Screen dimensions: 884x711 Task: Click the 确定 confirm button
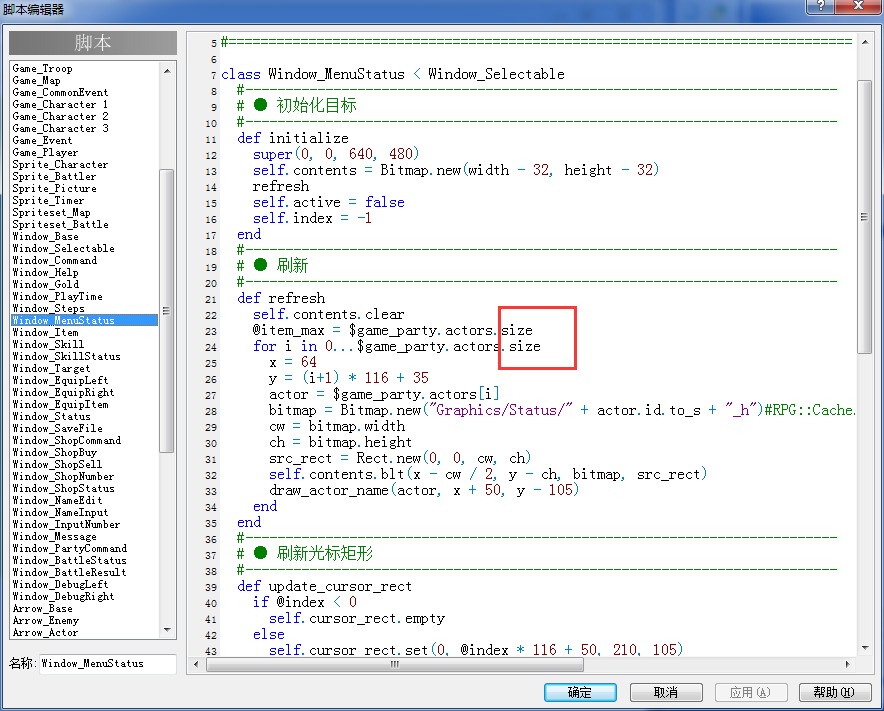580,692
